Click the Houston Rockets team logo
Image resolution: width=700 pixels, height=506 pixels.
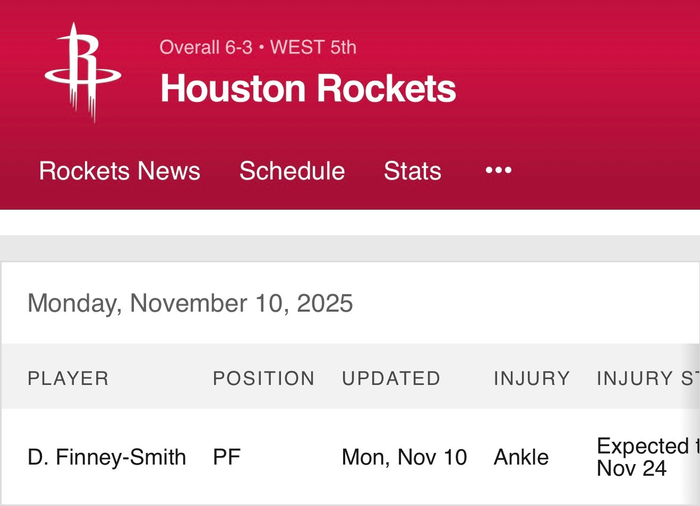point(81,73)
